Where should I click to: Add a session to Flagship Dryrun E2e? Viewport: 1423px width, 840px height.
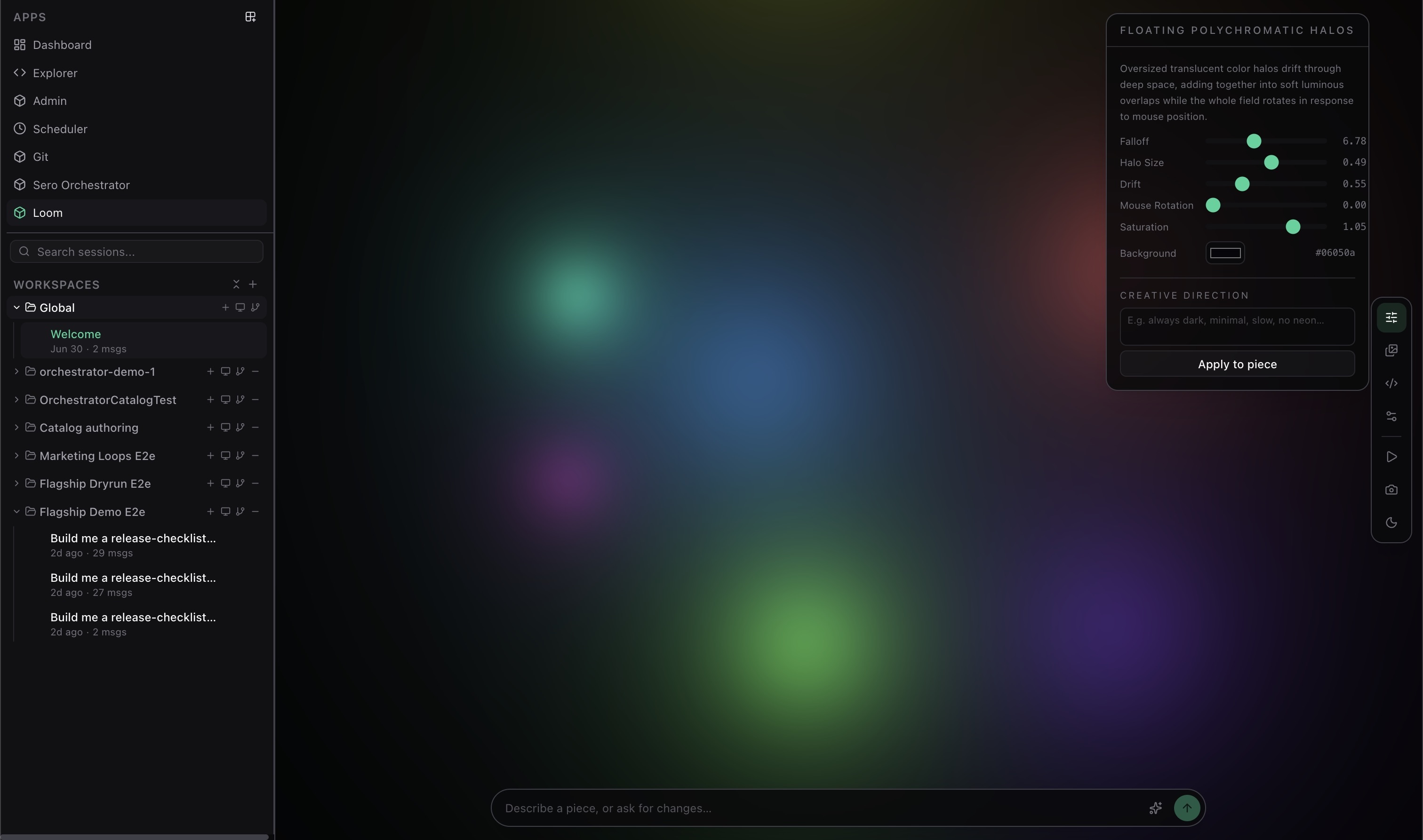(210, 483)
